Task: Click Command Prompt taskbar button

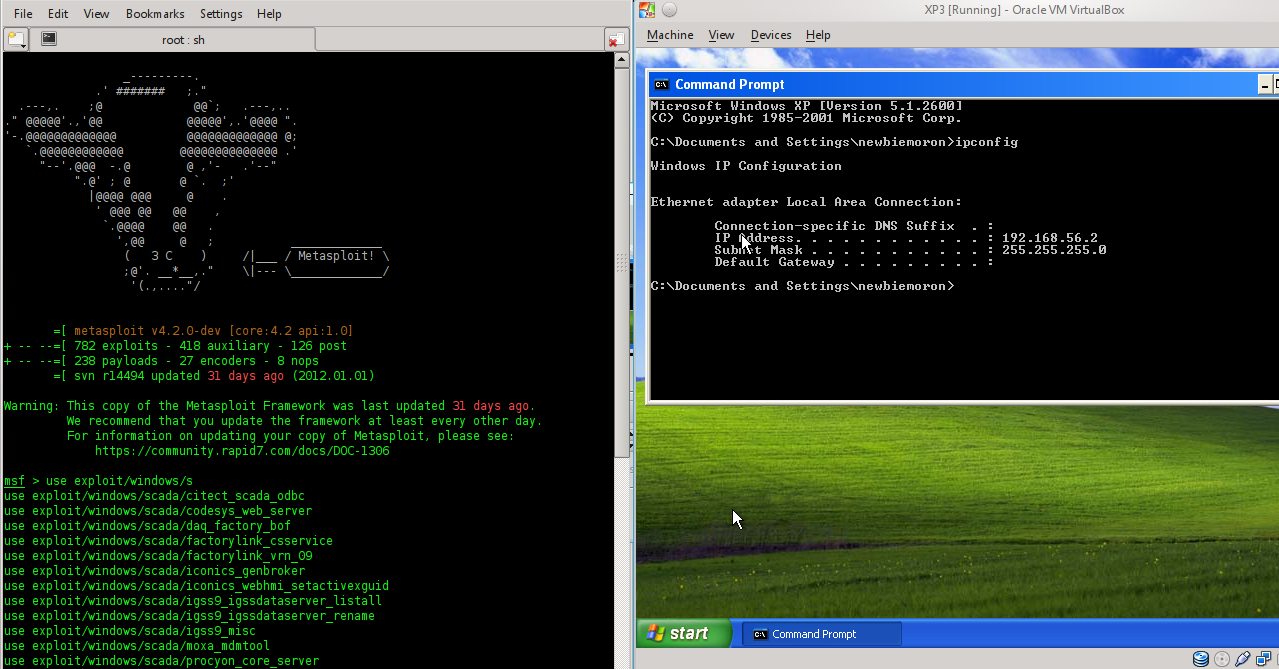Action: point(822,634)
